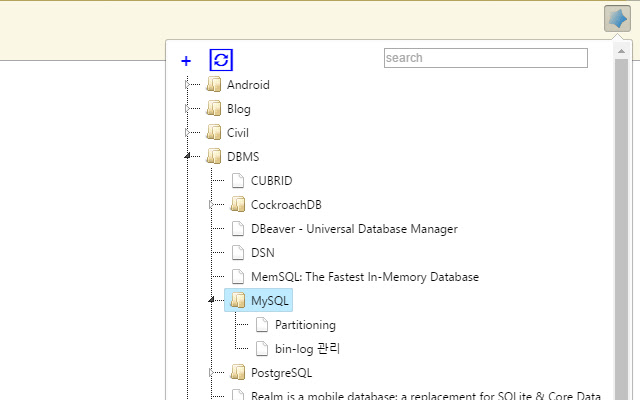Click the vertical scrollbar thumb
This screenshot has width=640, height=400.
(x=621, y=229)
